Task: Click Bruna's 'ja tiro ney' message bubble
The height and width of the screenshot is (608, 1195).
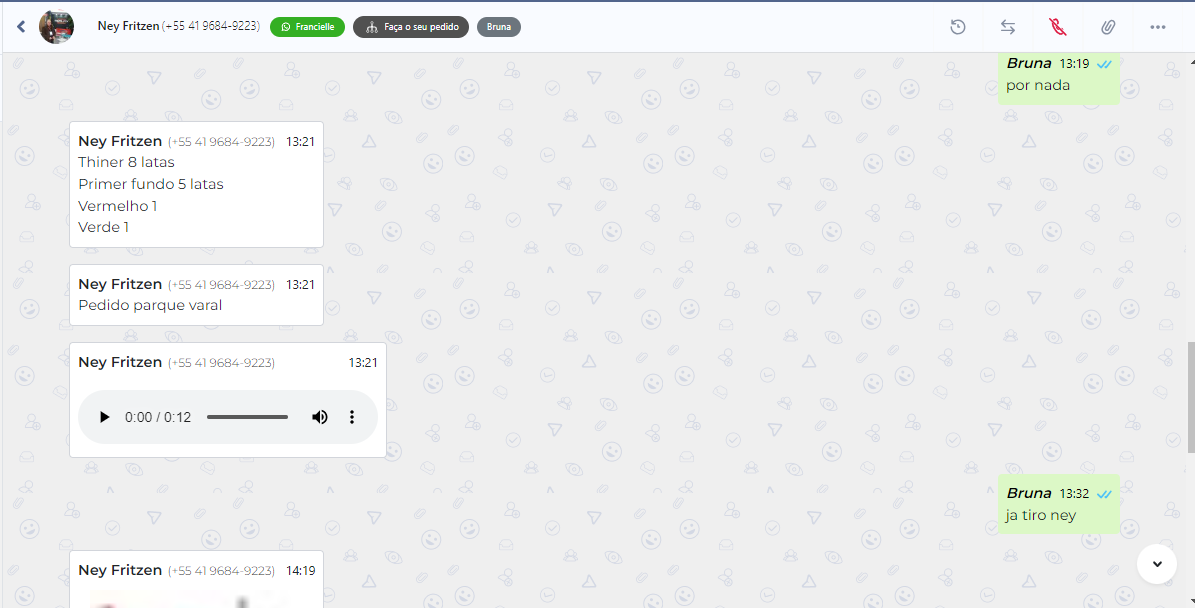Action: coord(1059,504)
